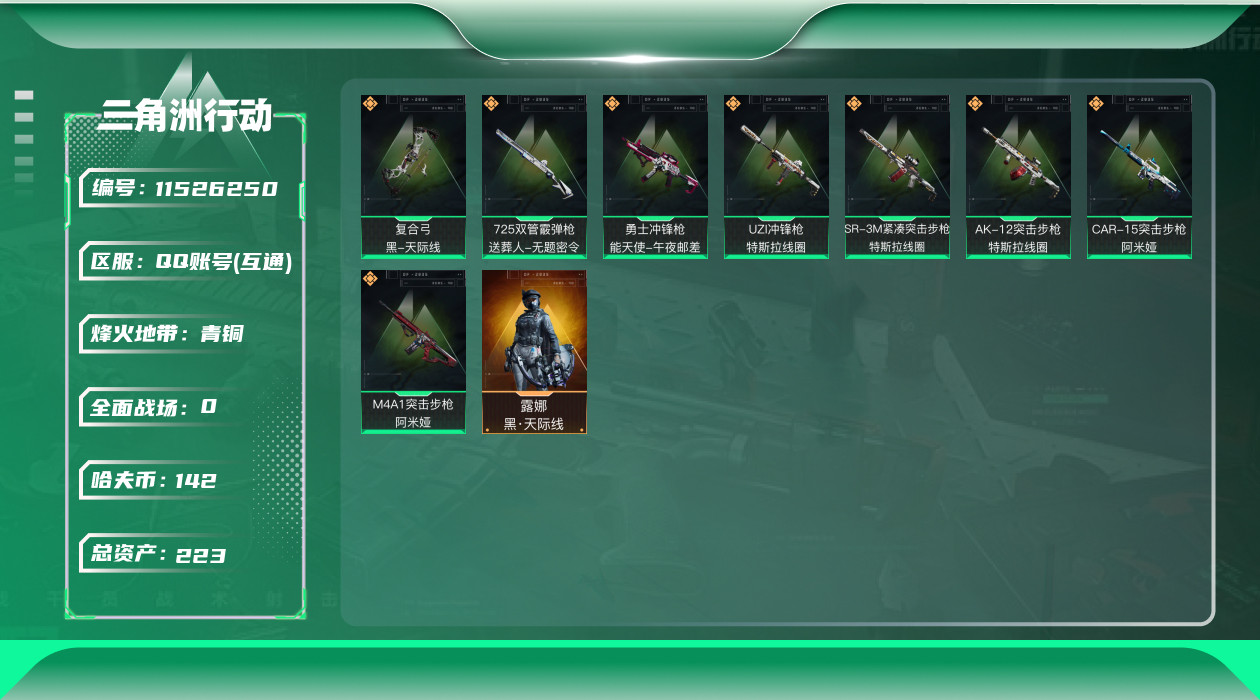The height and width of the screenshot is (700, 1260).
Task: Click orange rarity badge on 725双管霰弹枪 card
Action: [x=491, y=103]
